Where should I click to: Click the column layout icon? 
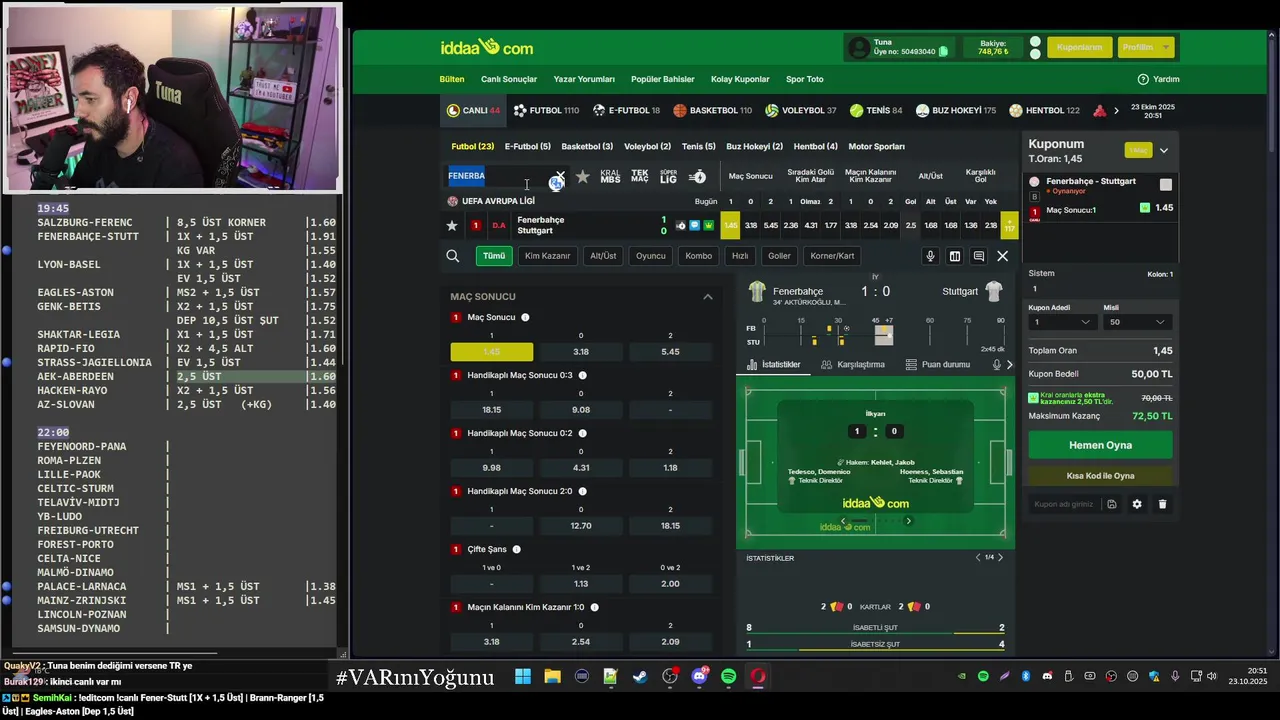click(x=955, y=256)
